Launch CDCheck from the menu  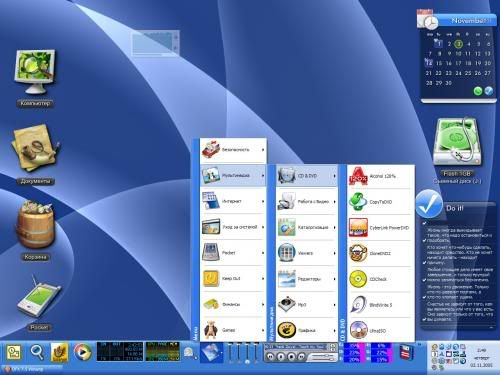(x=381, y=279)
